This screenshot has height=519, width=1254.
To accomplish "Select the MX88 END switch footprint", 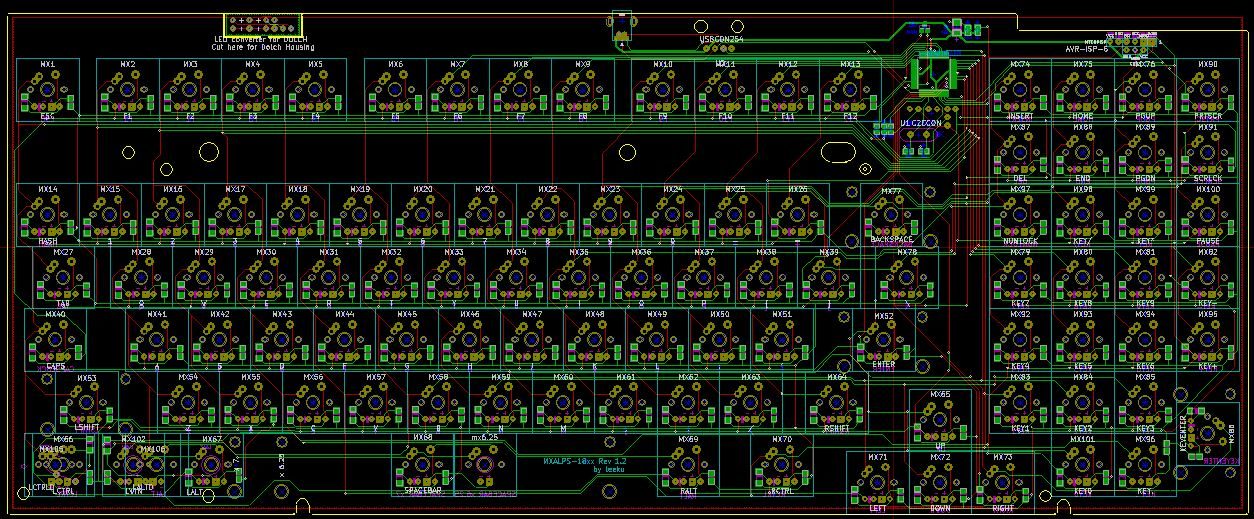I will point(1082,153).
